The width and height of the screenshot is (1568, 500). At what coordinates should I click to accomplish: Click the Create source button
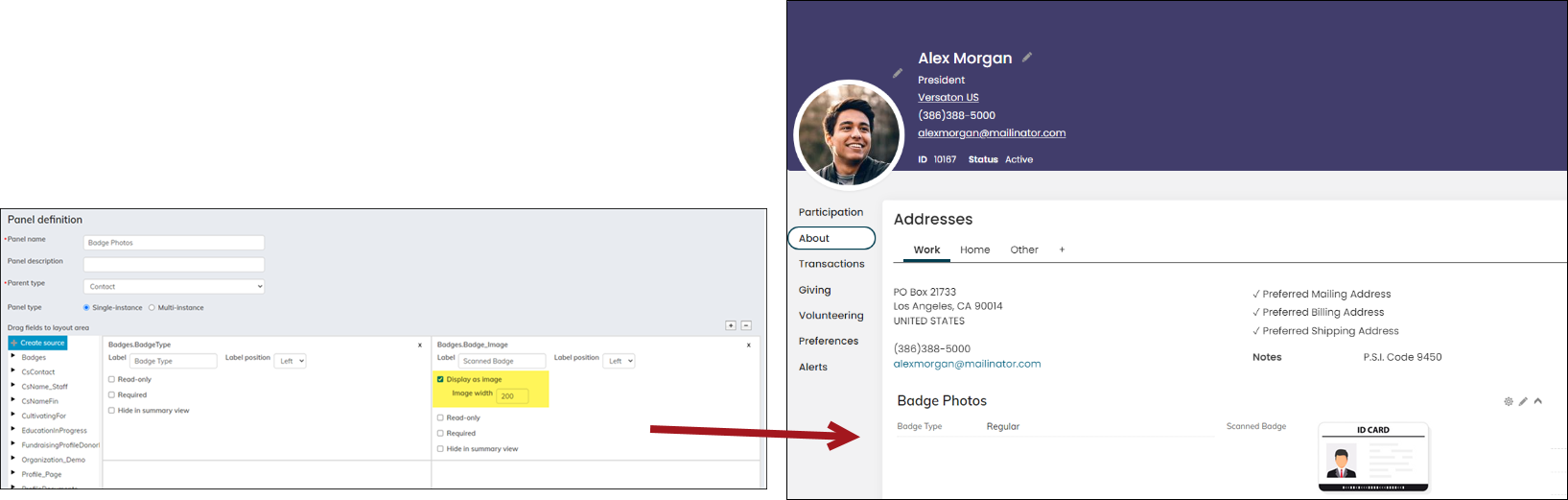click(37, 343)
